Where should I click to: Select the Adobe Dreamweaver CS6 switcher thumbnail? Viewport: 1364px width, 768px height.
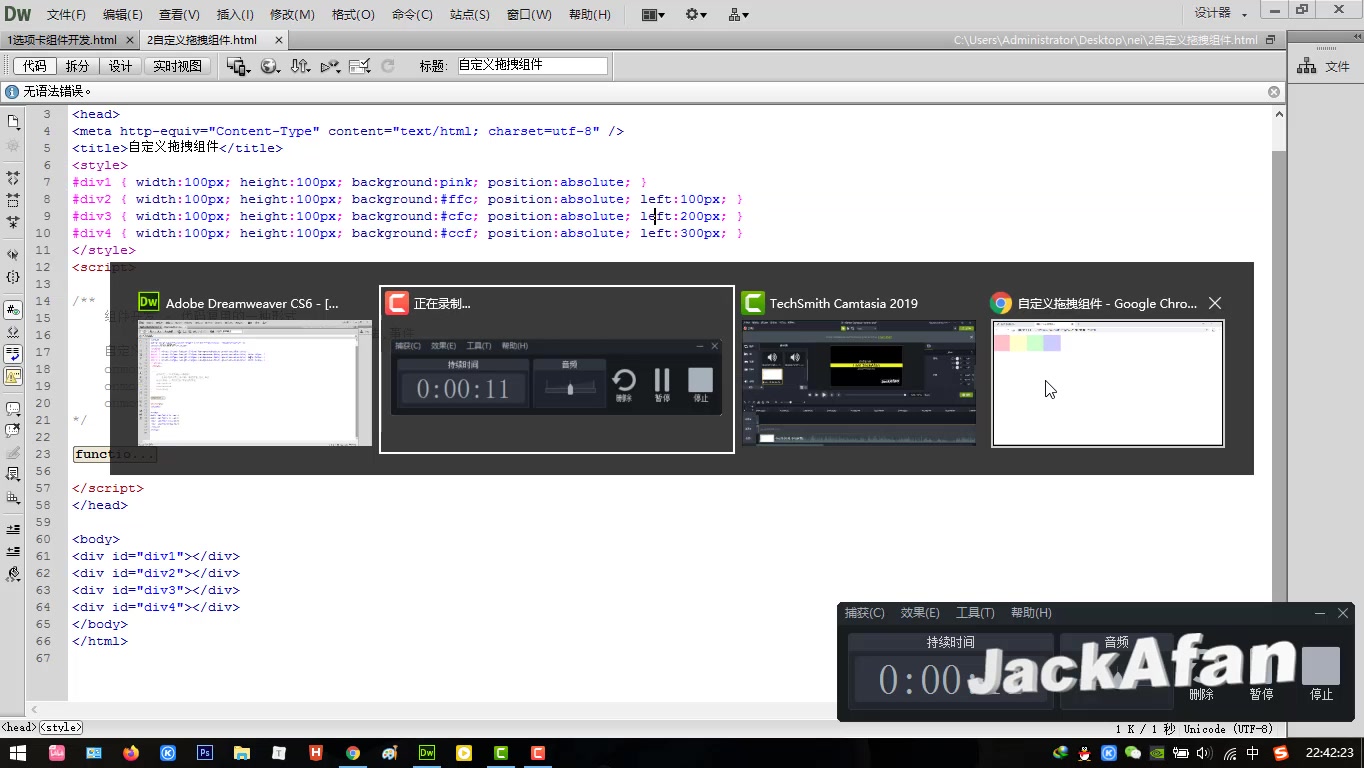click(255, 383)
